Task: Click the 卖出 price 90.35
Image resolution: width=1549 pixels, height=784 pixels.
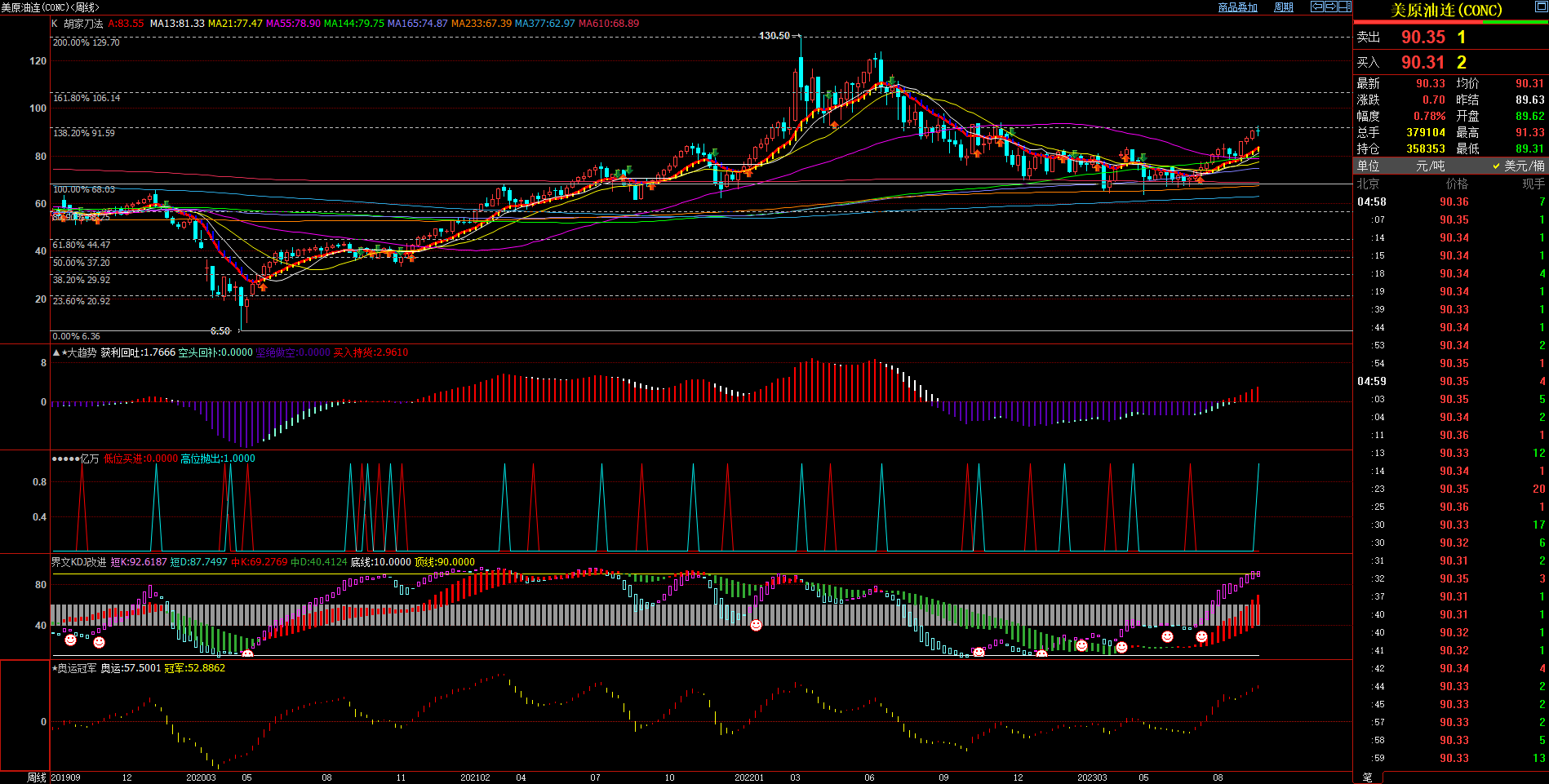Action: [1423, 38]
